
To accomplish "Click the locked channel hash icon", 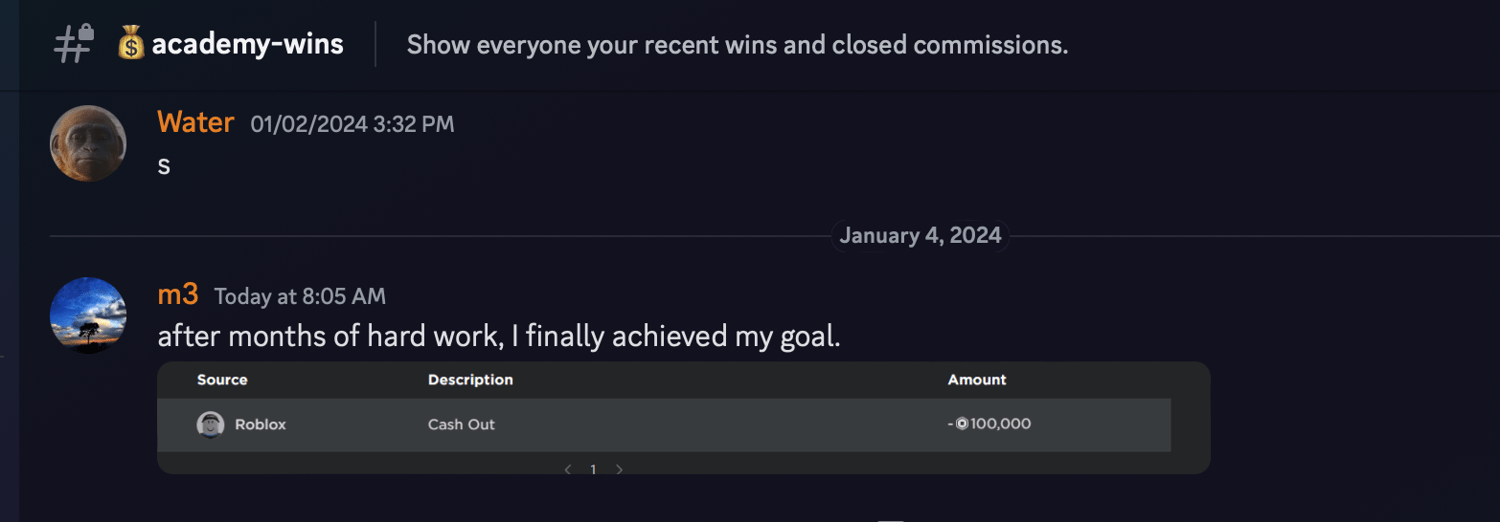I will tap(73, 44).
